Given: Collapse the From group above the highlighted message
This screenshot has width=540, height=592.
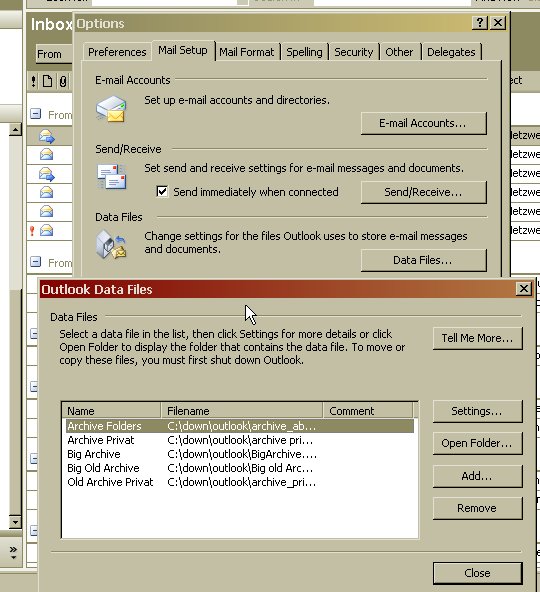Looking at the screenshot, I should coord(35,114).
